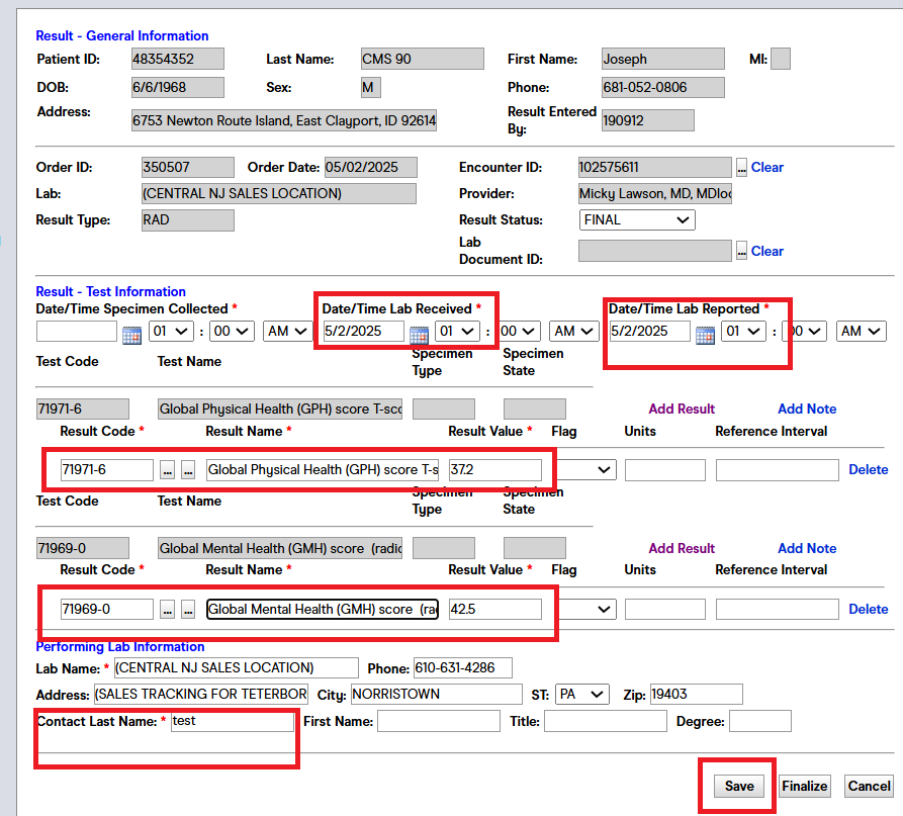Open Lab Received minutes dropdown
This screenshot has width=903, height=816.
pos(519,331)
